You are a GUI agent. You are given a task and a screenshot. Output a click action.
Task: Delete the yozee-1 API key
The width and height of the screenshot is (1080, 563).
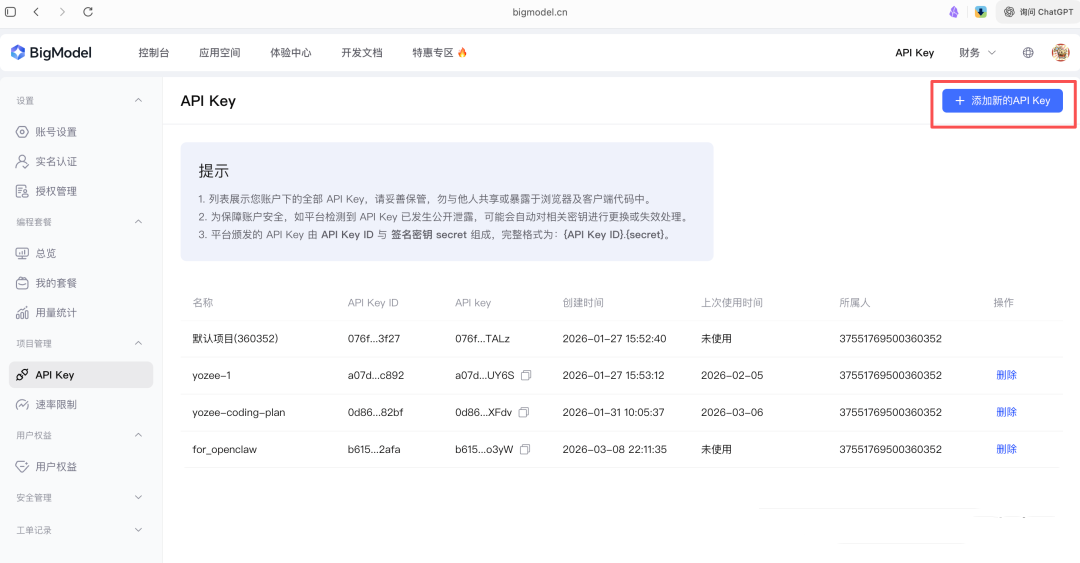point(1006,375)
